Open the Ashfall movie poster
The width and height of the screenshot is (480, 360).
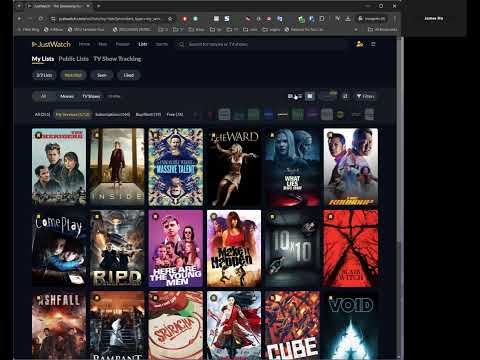tap(59, 325)
